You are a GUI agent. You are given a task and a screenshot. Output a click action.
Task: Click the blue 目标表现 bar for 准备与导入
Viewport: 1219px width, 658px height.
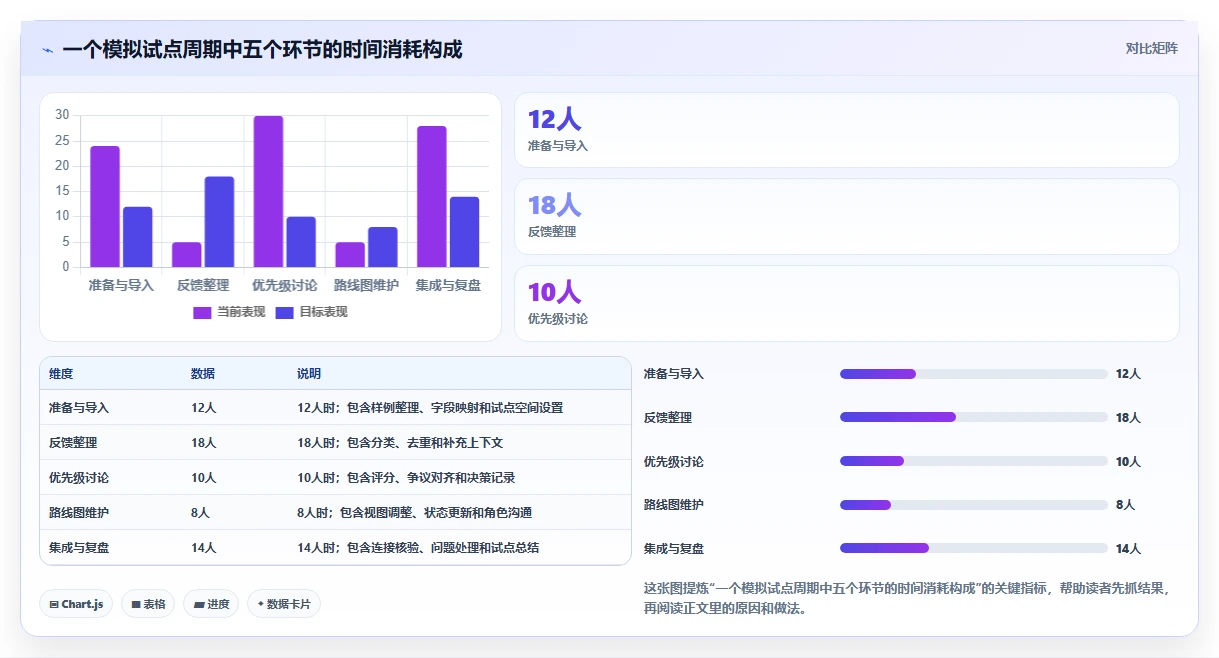[x=138, y=237]
